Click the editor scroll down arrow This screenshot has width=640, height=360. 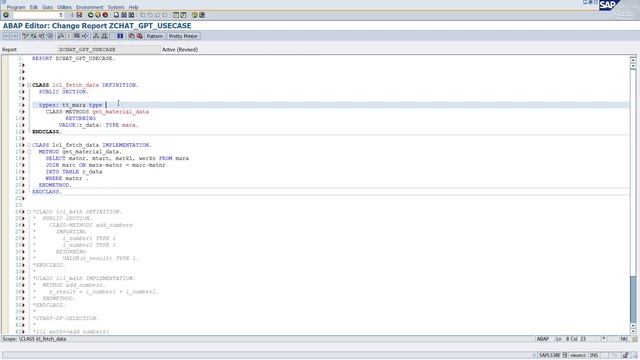[x=633, y=331]
